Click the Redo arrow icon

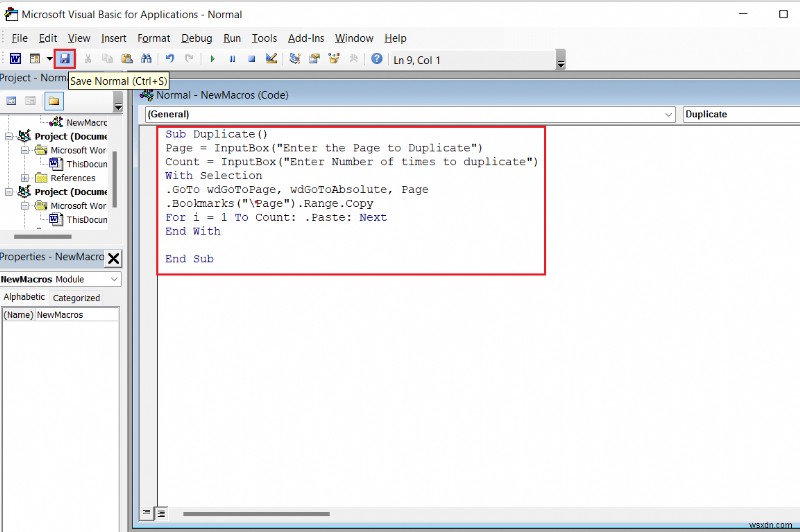coord(189,59)
